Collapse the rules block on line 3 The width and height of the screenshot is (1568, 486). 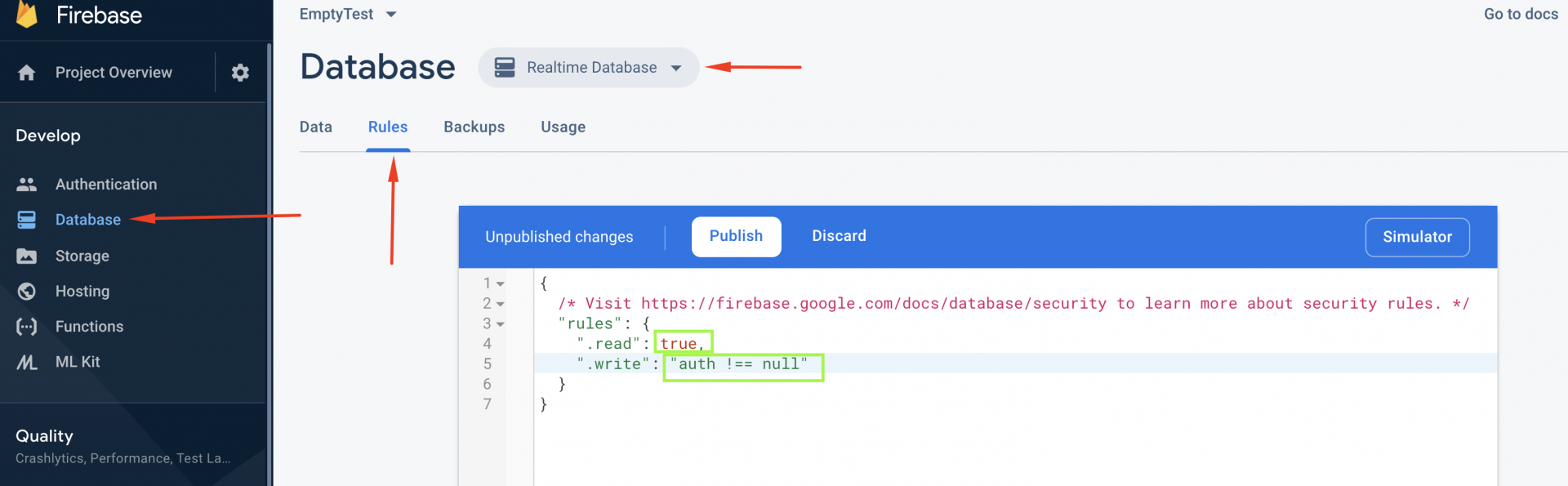[501, 324]
